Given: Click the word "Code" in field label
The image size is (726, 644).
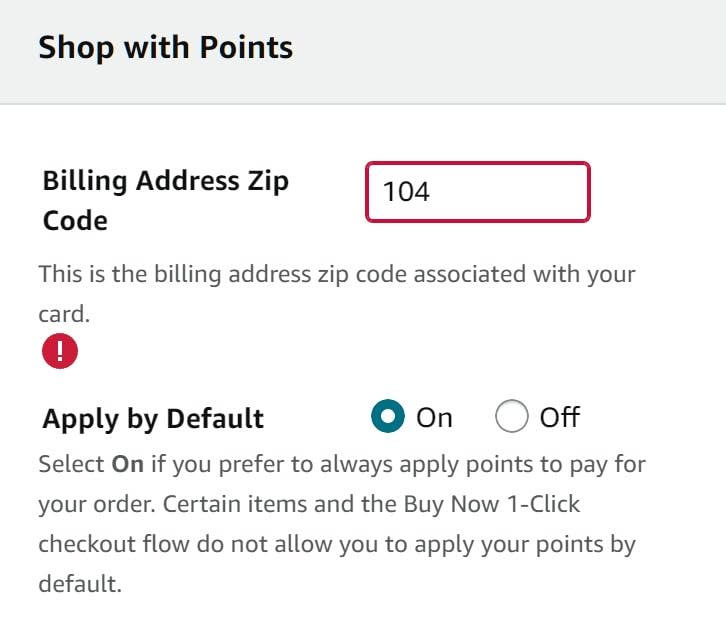Looking at the screenshot, I should (75, 220).
